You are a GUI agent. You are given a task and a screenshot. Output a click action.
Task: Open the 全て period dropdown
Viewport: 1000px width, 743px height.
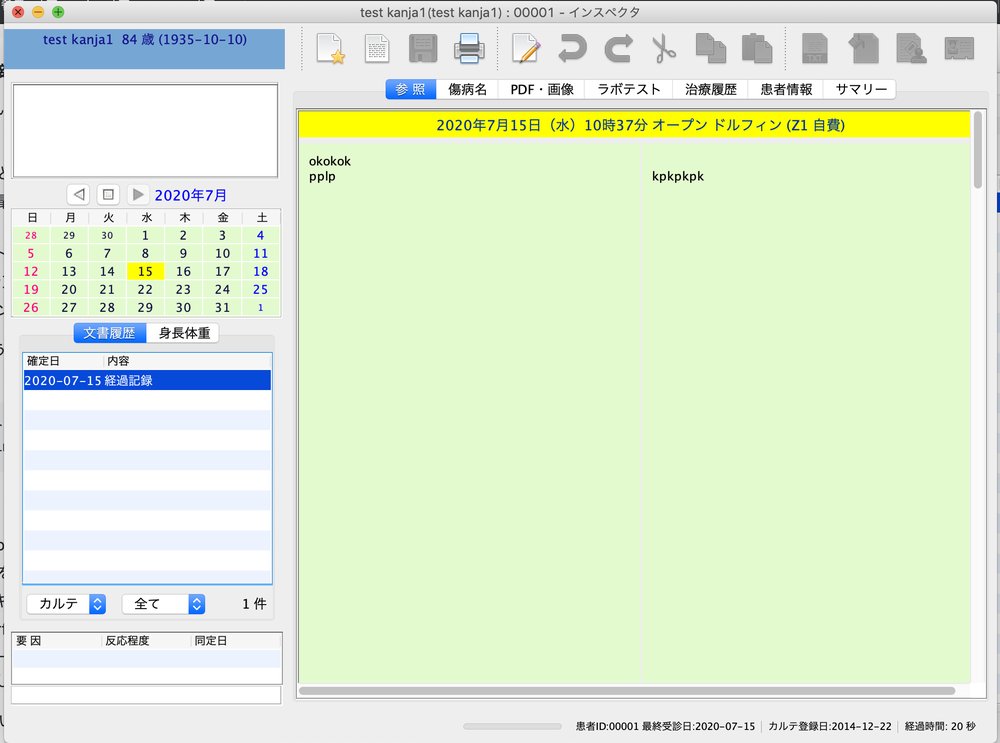pyautogui.click(x=163, y=603)
